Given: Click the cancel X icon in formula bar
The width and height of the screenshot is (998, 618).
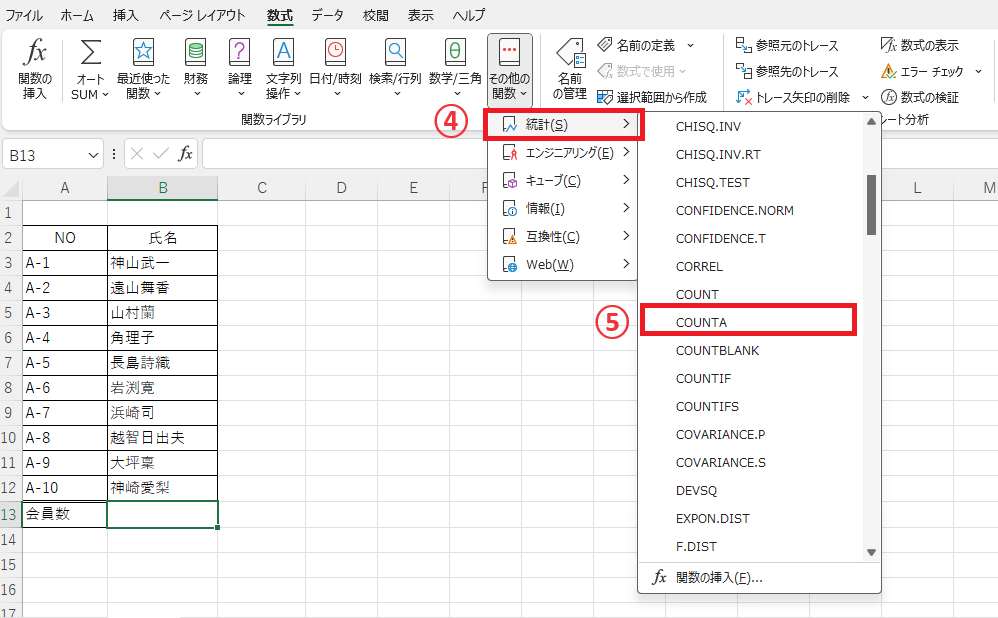Looking at the screenshot, I should pos(137,154).
